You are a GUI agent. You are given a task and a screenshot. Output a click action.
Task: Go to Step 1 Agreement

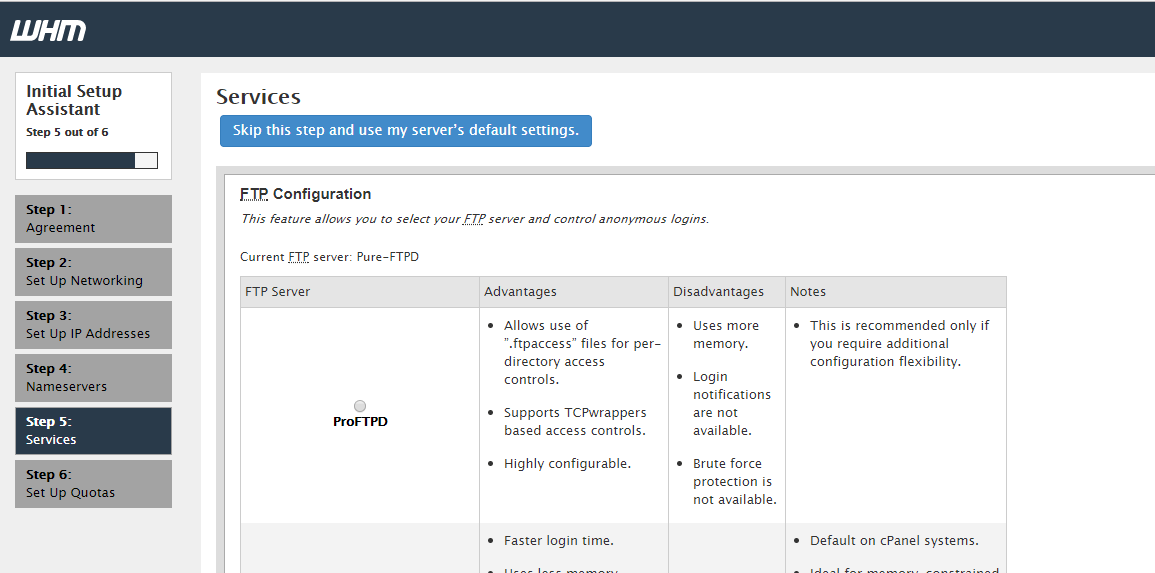94,219
